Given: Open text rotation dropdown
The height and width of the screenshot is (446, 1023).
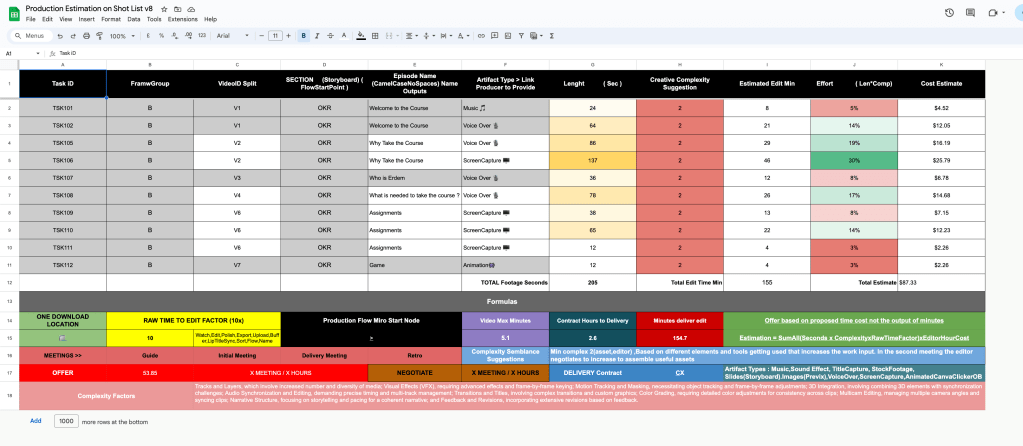Looking at the screenshot, I should 463,36.
